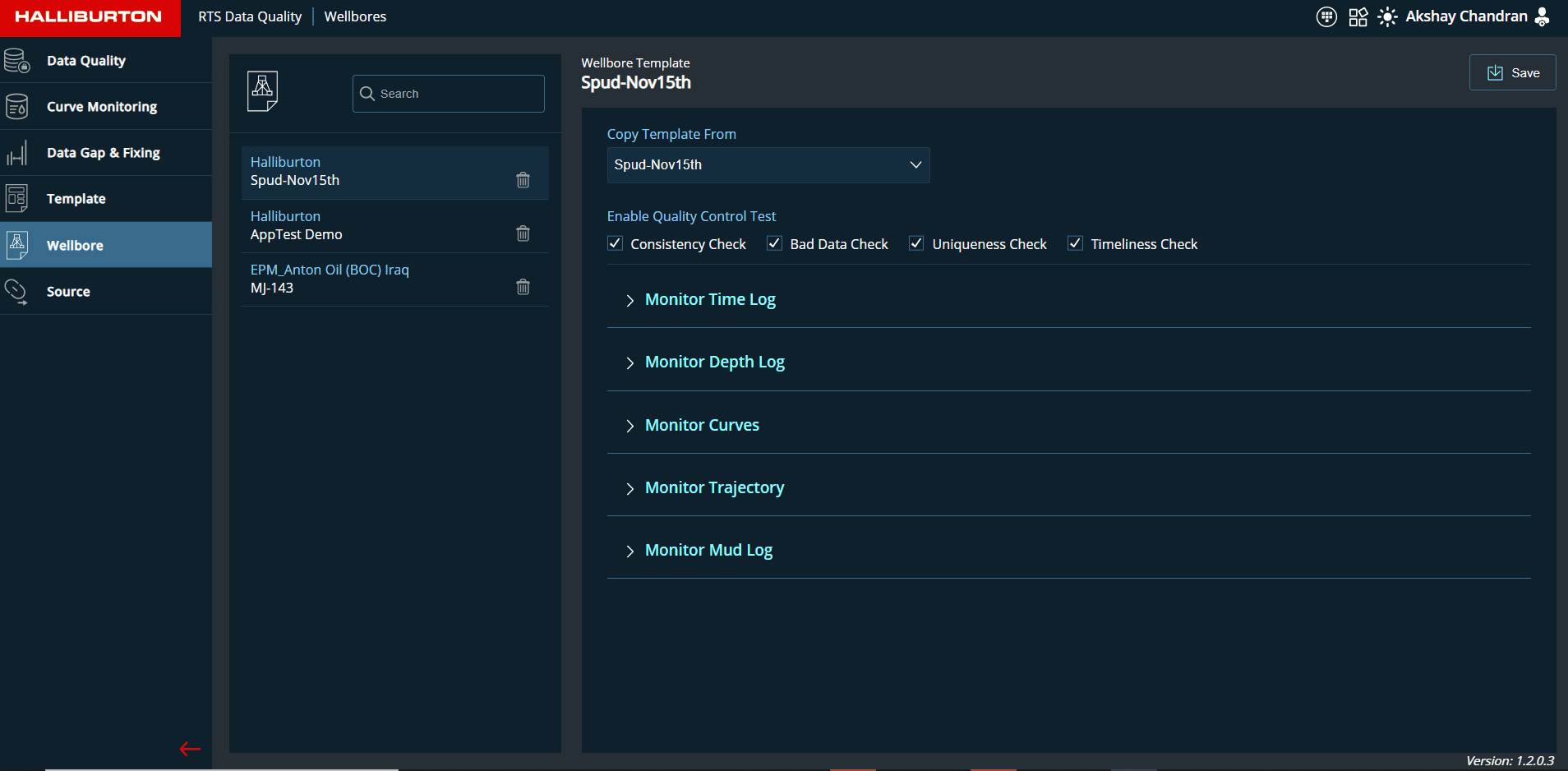The image size is (1568, 771).
Task: Delete the MJ-143 wellbore entry
Action: tap(523, 287)
